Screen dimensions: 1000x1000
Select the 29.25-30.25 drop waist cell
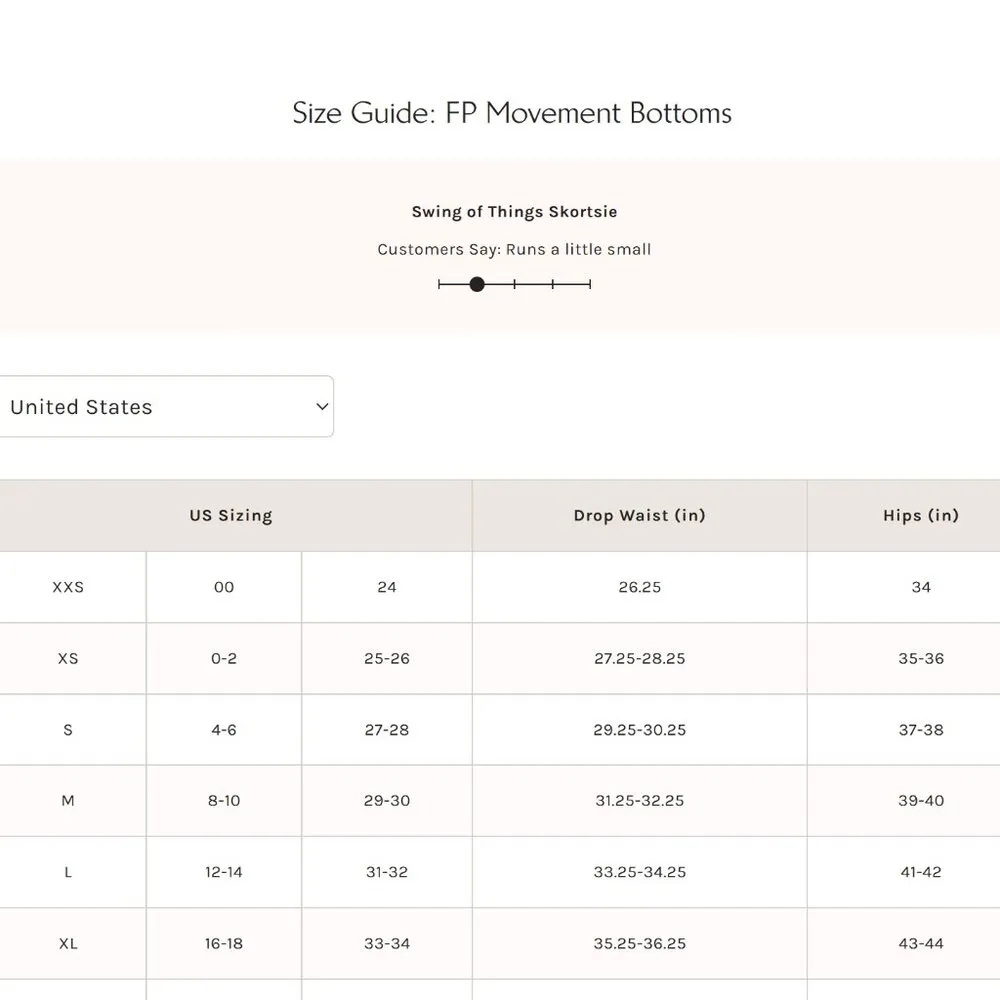click(640, 730)
